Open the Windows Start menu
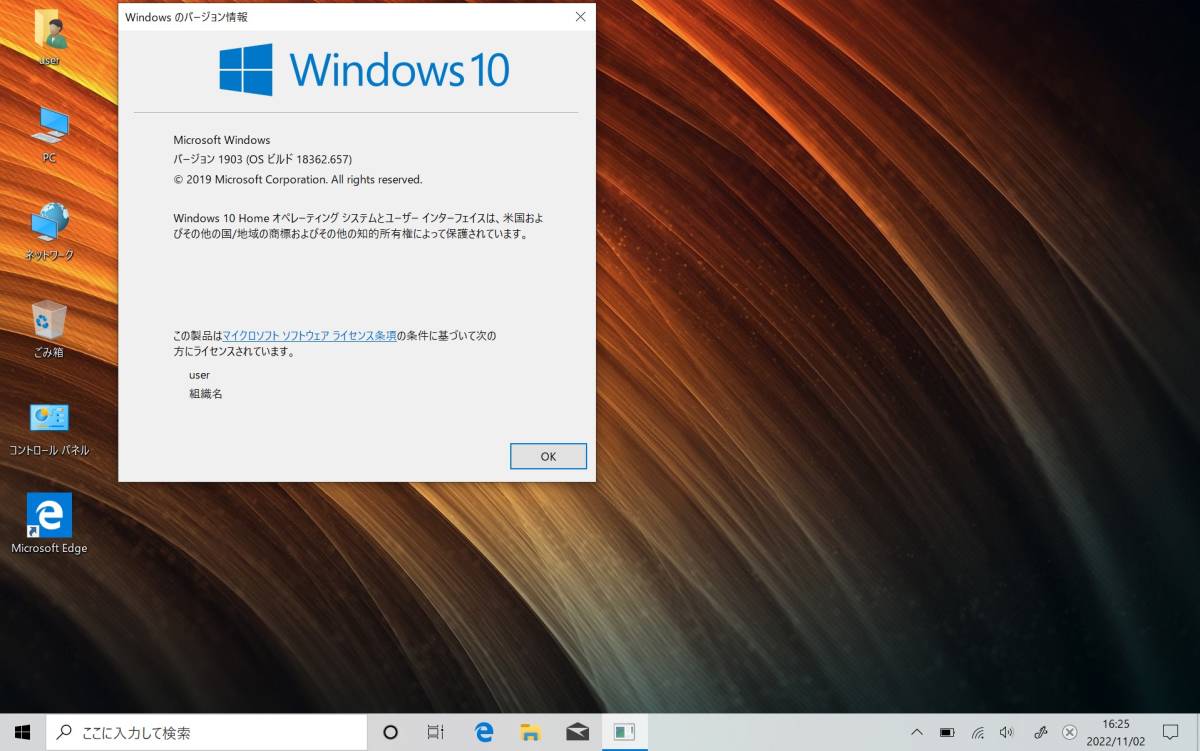This screenshot has width=1200, height=751. tap(23, 732)
